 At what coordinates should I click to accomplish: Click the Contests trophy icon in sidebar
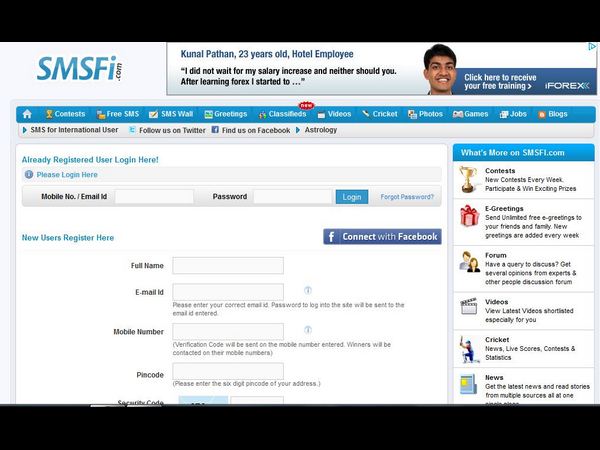tap(468, 179)
